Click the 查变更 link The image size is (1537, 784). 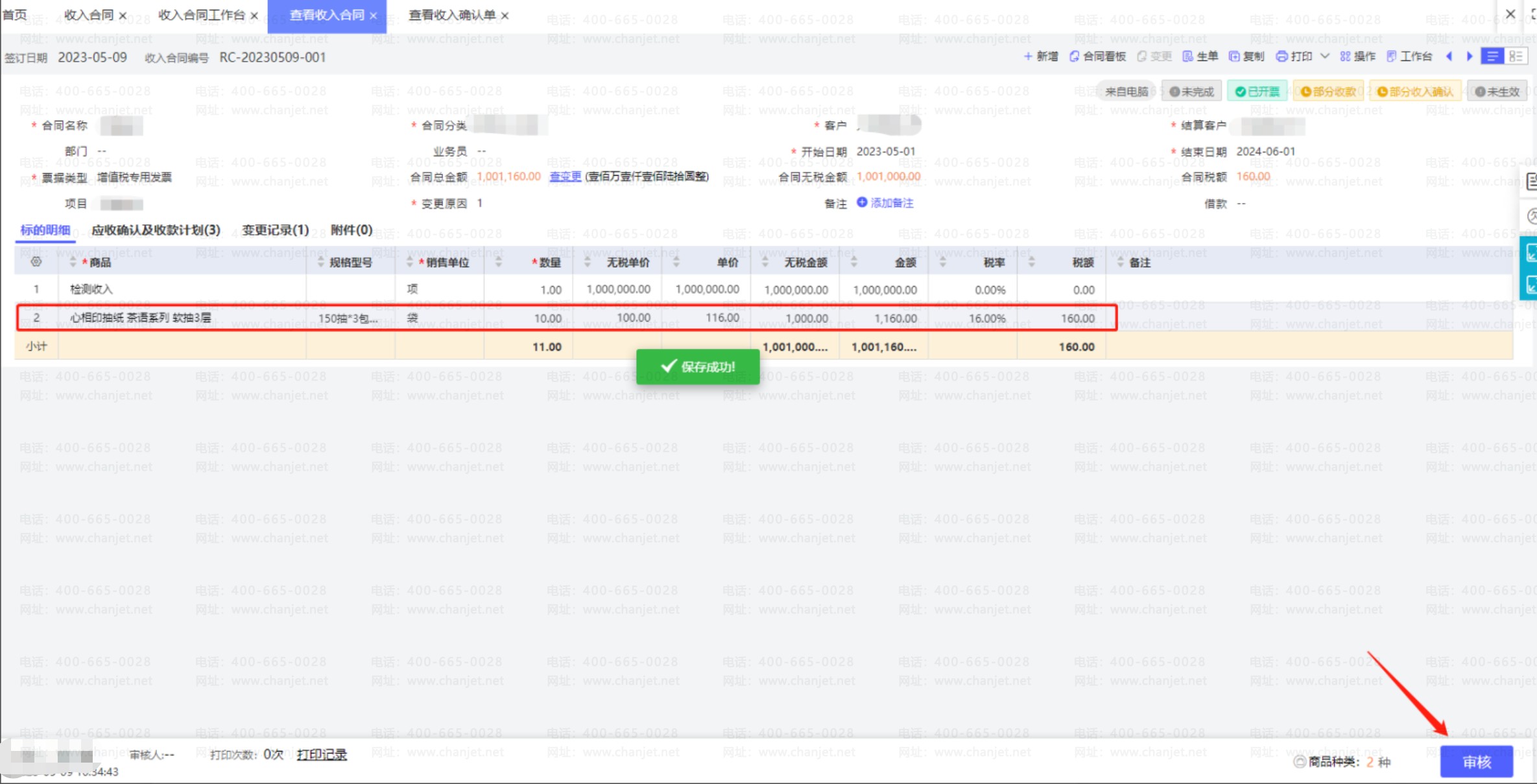(x=565, y=176)
